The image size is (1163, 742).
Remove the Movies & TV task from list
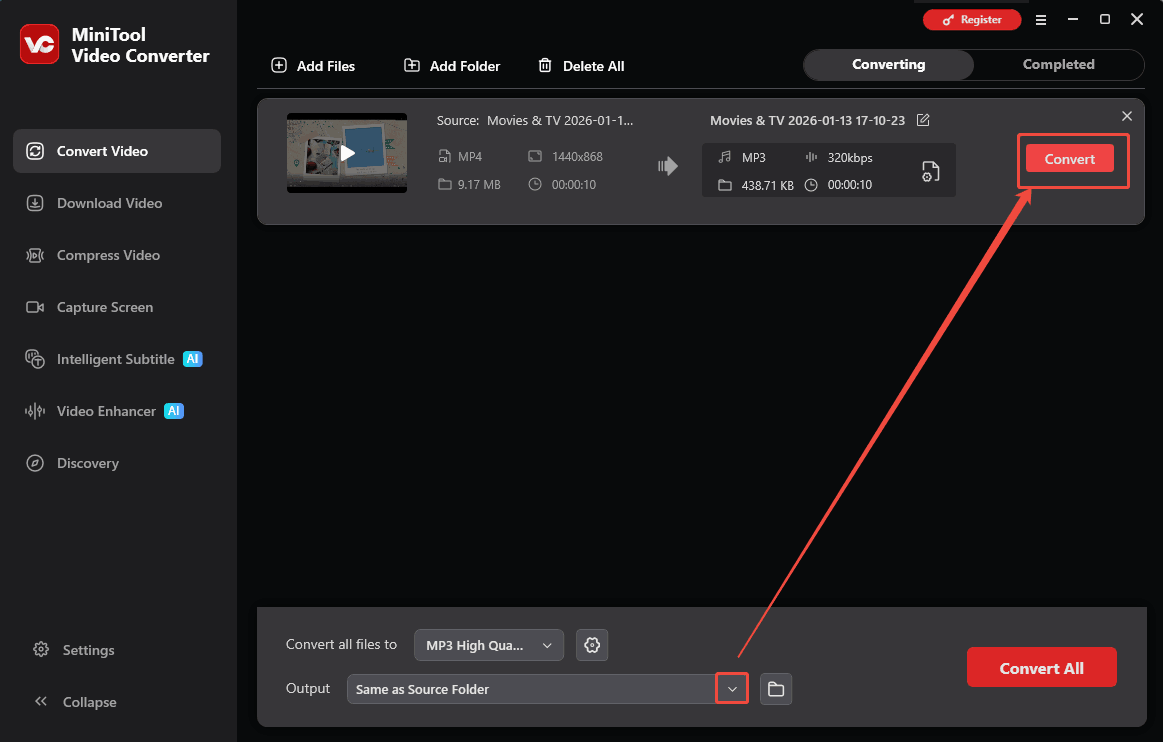(x=1127, y=116)
